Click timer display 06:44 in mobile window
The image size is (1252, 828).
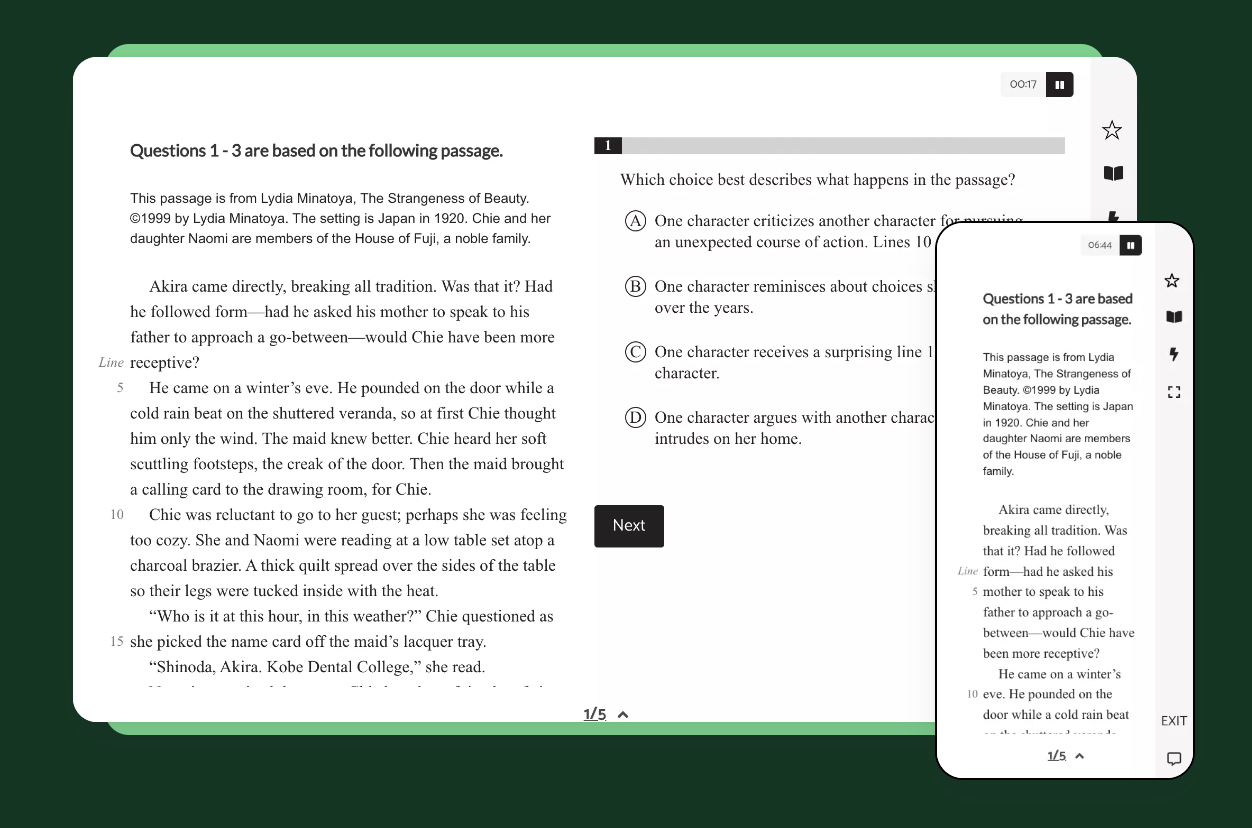click(x=1100, y=245)
